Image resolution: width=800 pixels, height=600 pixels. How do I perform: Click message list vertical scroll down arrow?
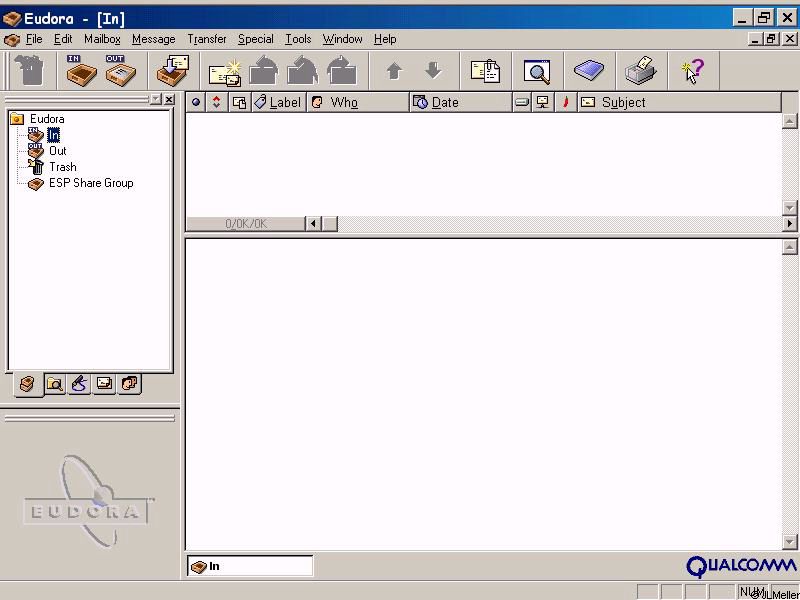tap(789, 208)
